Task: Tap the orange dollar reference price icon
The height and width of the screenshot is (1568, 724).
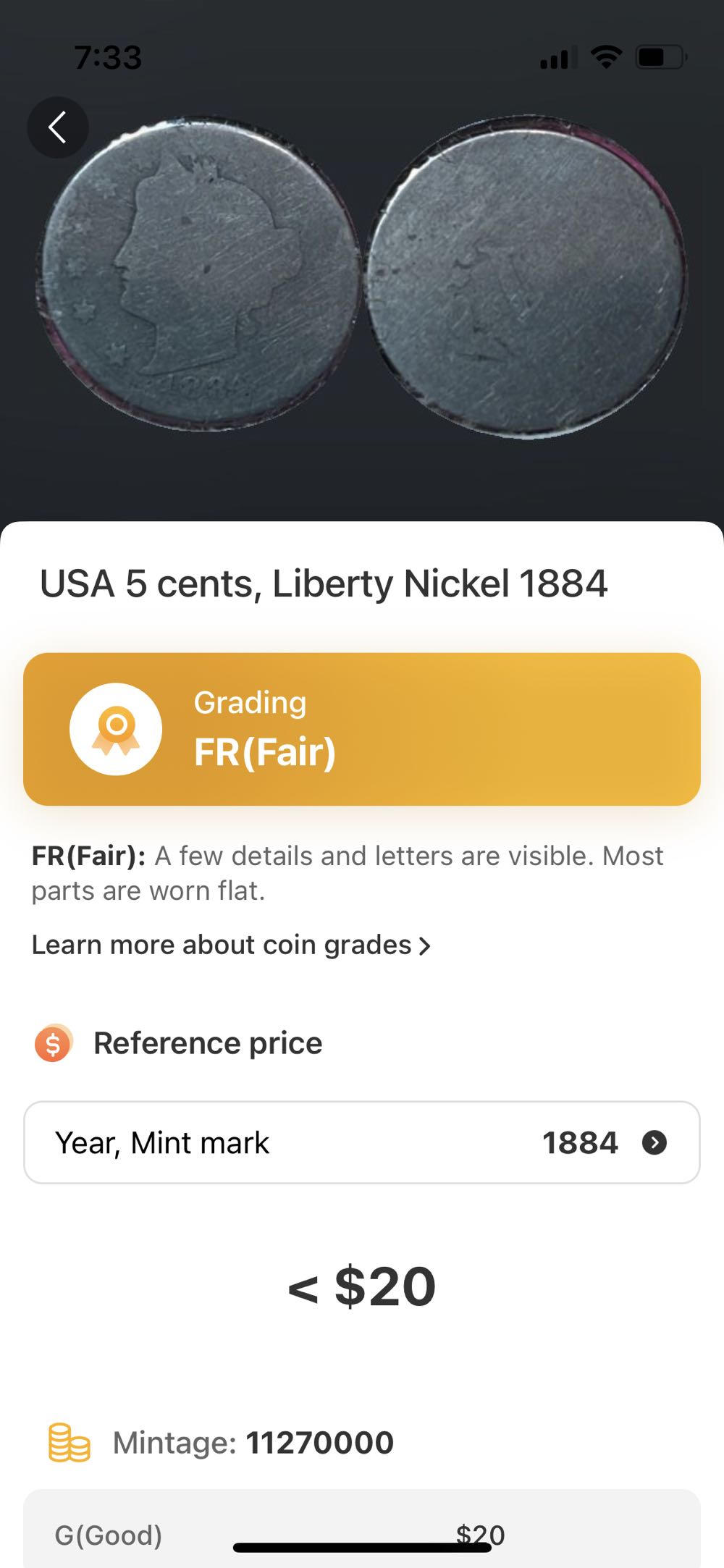Action: [x=54, y=1043]
